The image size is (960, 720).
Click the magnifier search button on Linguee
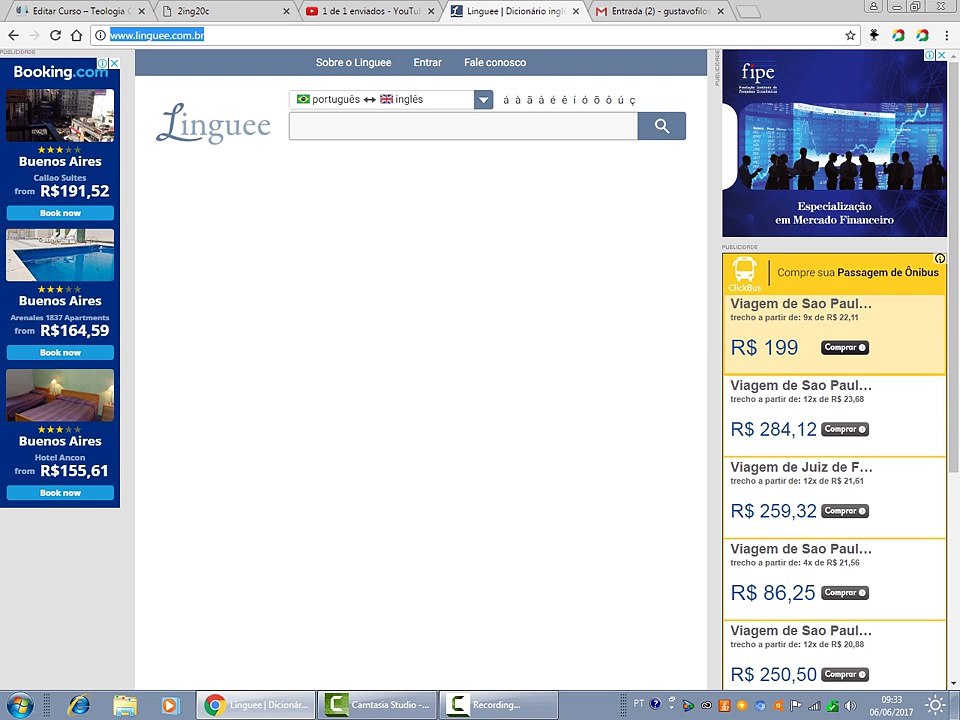coord(661,126)
